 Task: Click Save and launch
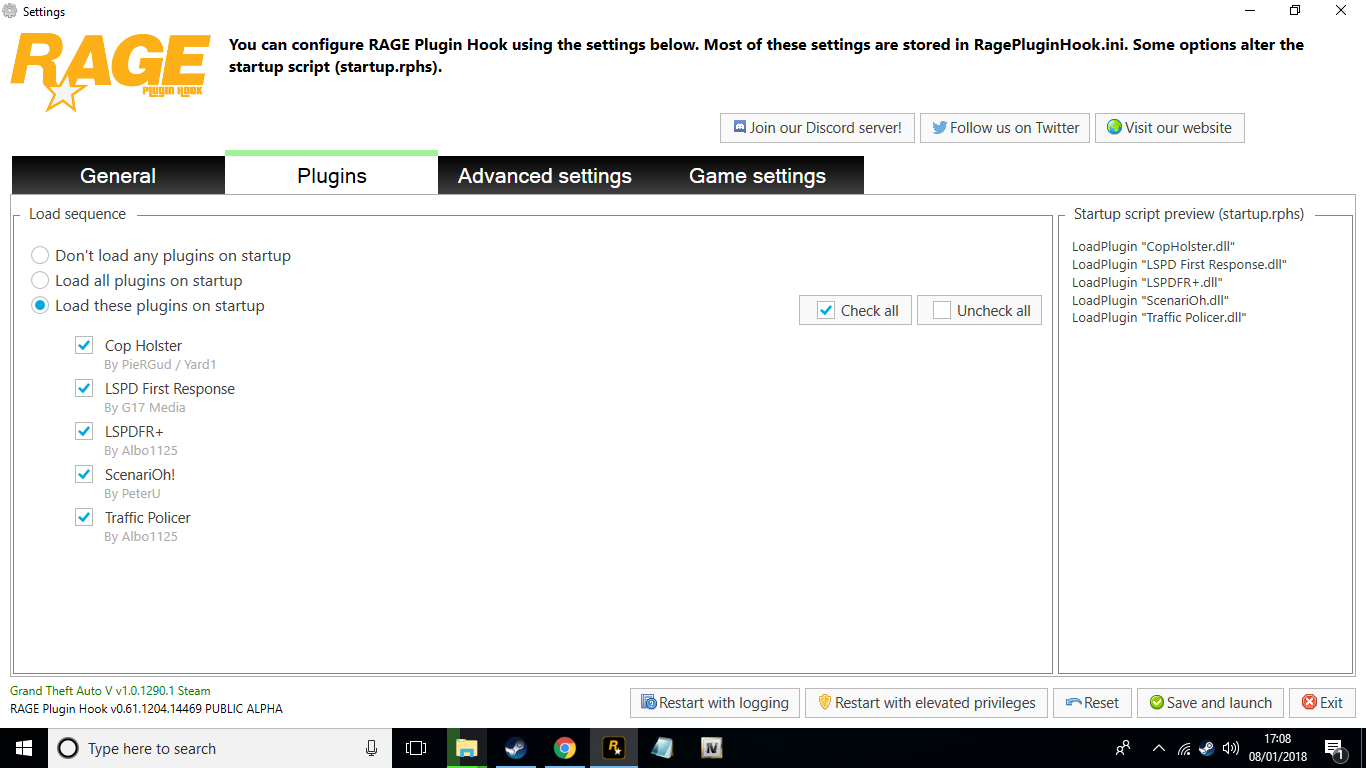point(1211,703)
